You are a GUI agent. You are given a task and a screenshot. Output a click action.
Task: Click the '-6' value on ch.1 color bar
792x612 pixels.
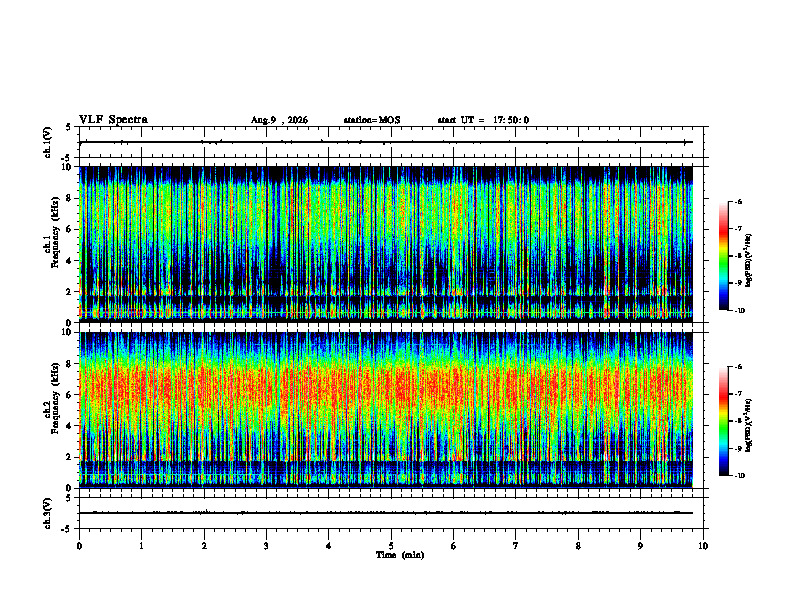(738, 201)
